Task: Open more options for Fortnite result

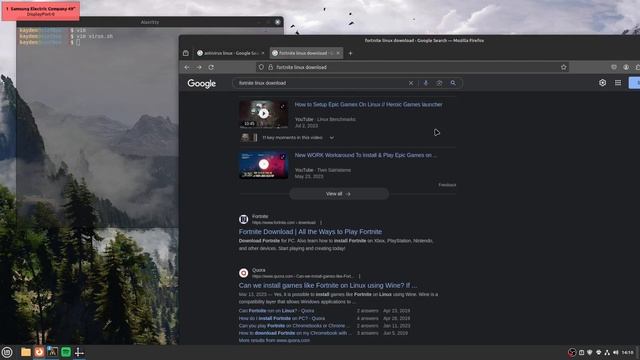Action: click(321, 223)
